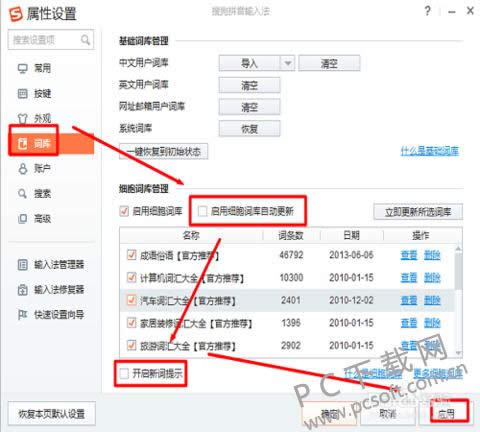
Task: Open the 什么是基础词库 help link
Action: pos(430,151)
